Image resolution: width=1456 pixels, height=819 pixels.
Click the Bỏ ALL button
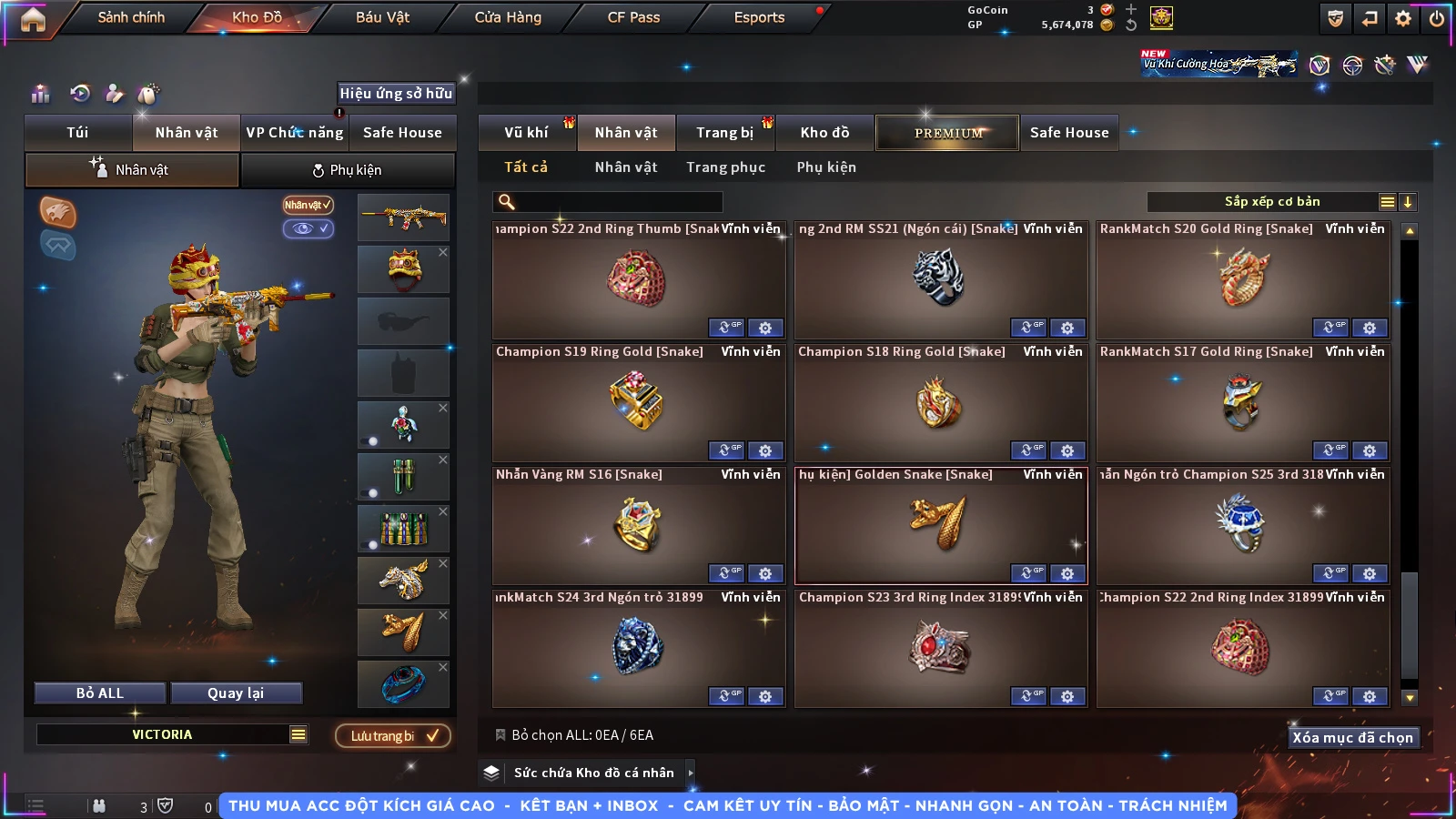pos(100,693)
